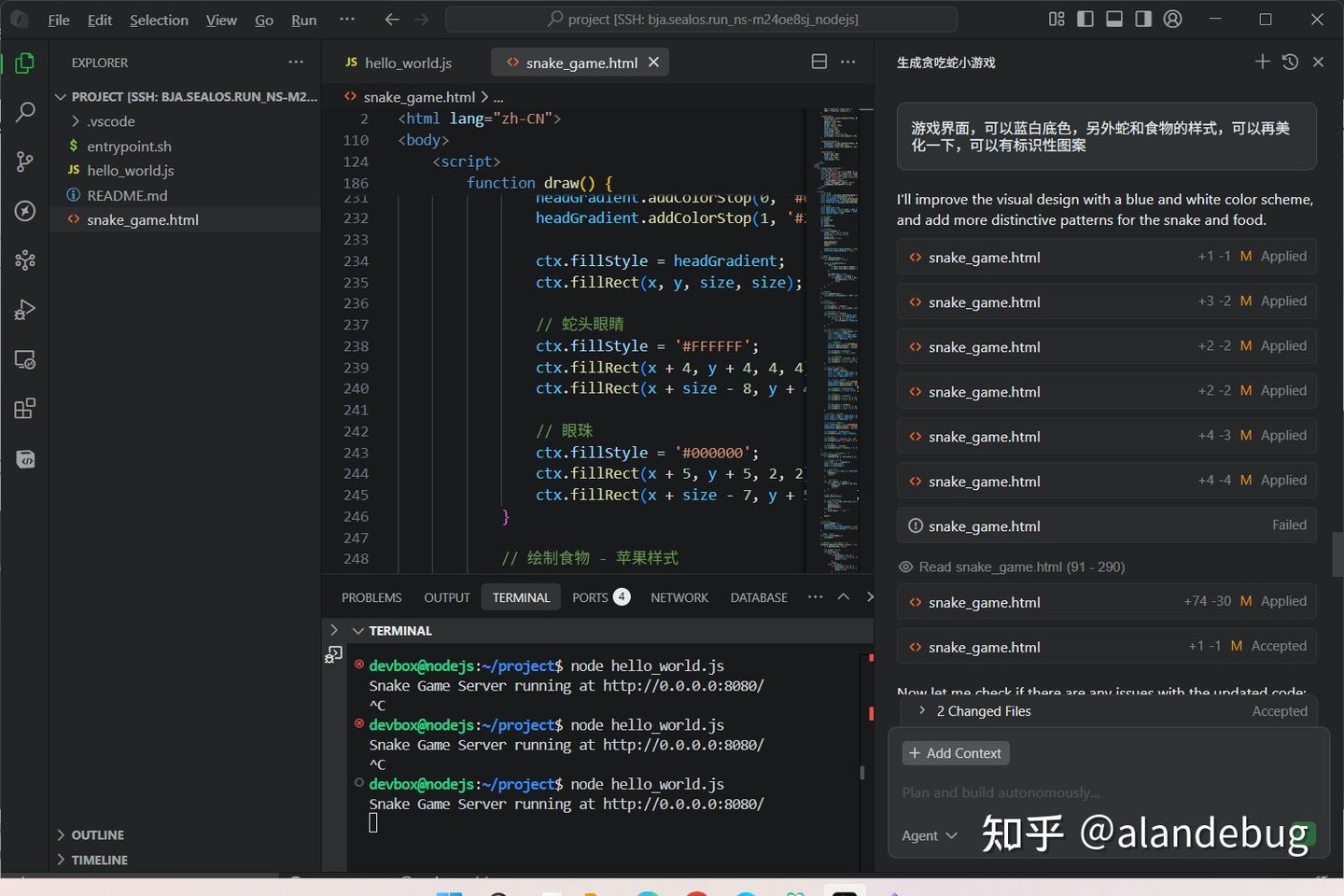Expand the .vscode folder
Image resolution: width=1344 pixels, height=896 pixels.
coord(76,120)
